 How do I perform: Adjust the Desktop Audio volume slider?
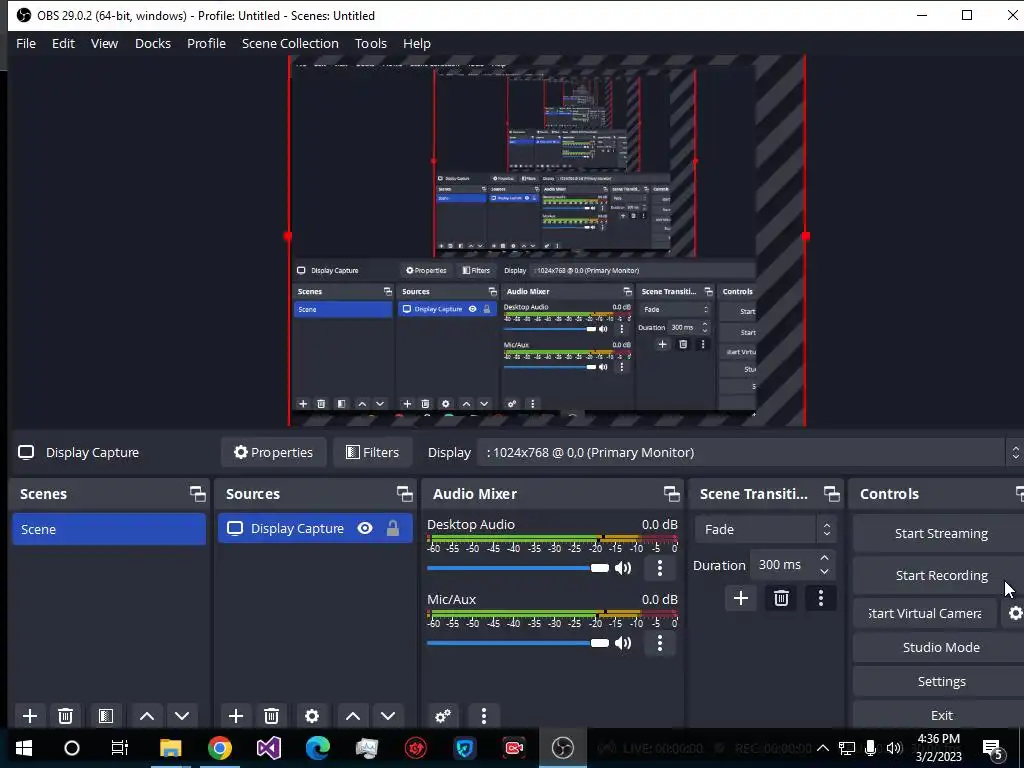[x=518, y=568]
